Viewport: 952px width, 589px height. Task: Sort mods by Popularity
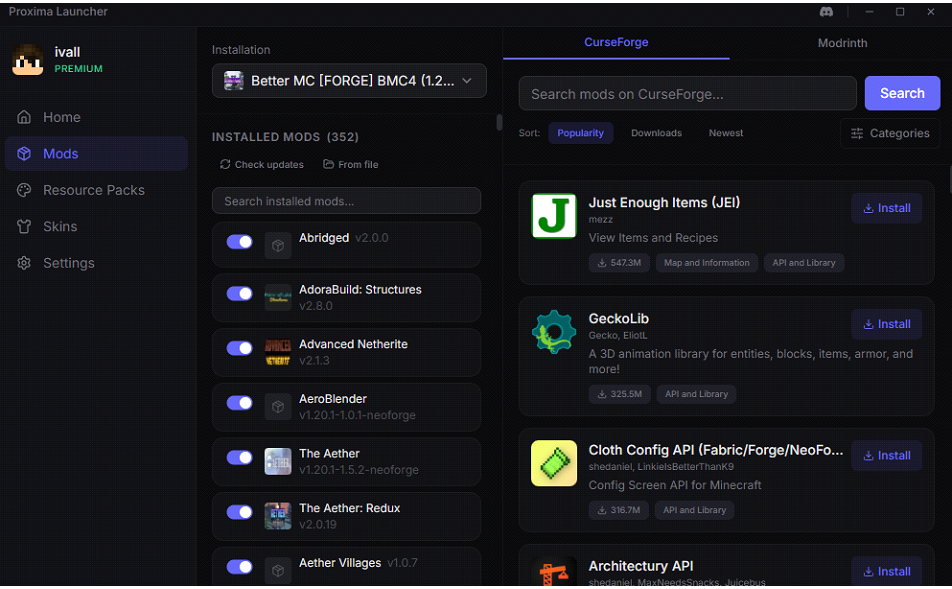click(580, 133)
